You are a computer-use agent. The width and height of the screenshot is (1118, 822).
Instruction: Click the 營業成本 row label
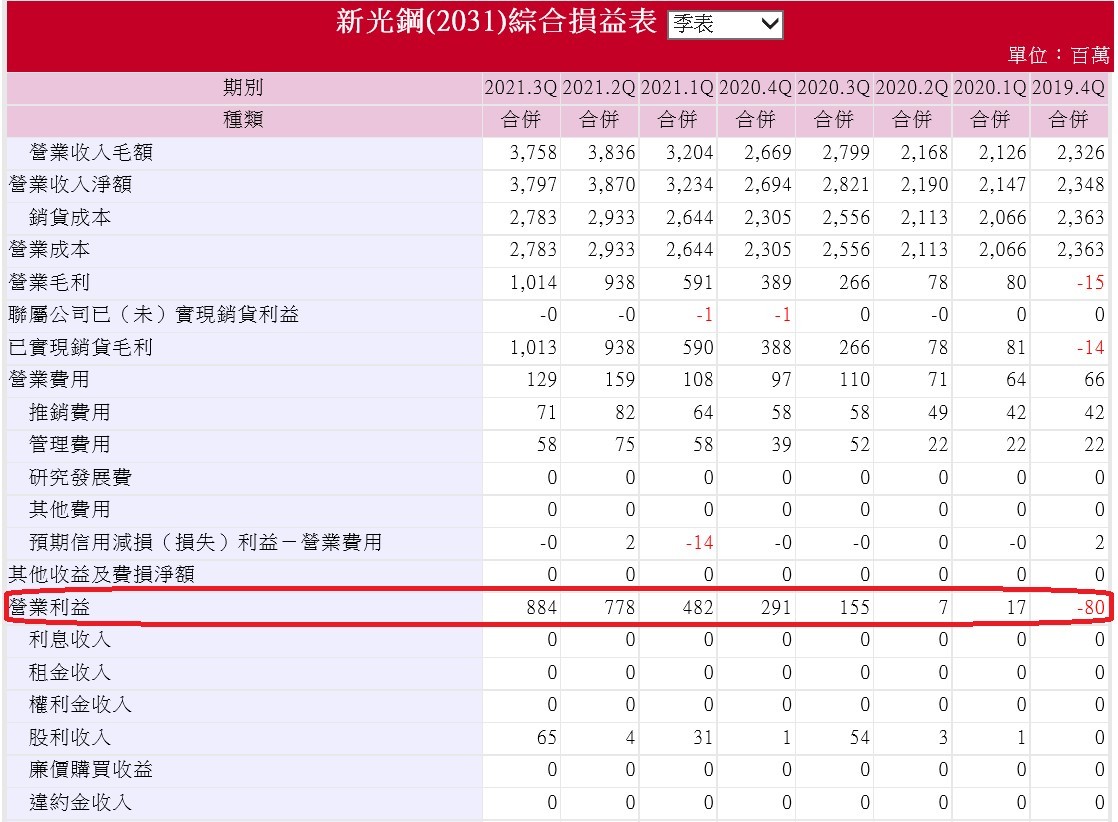click(49, 250)
